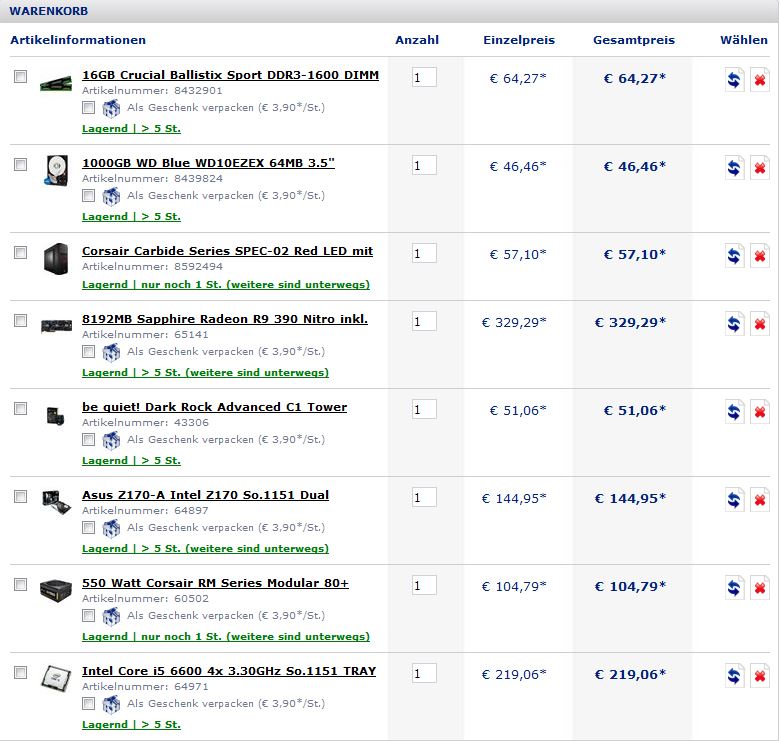Remove 550 Watt Corsair RM power supply

pos(760,588)
